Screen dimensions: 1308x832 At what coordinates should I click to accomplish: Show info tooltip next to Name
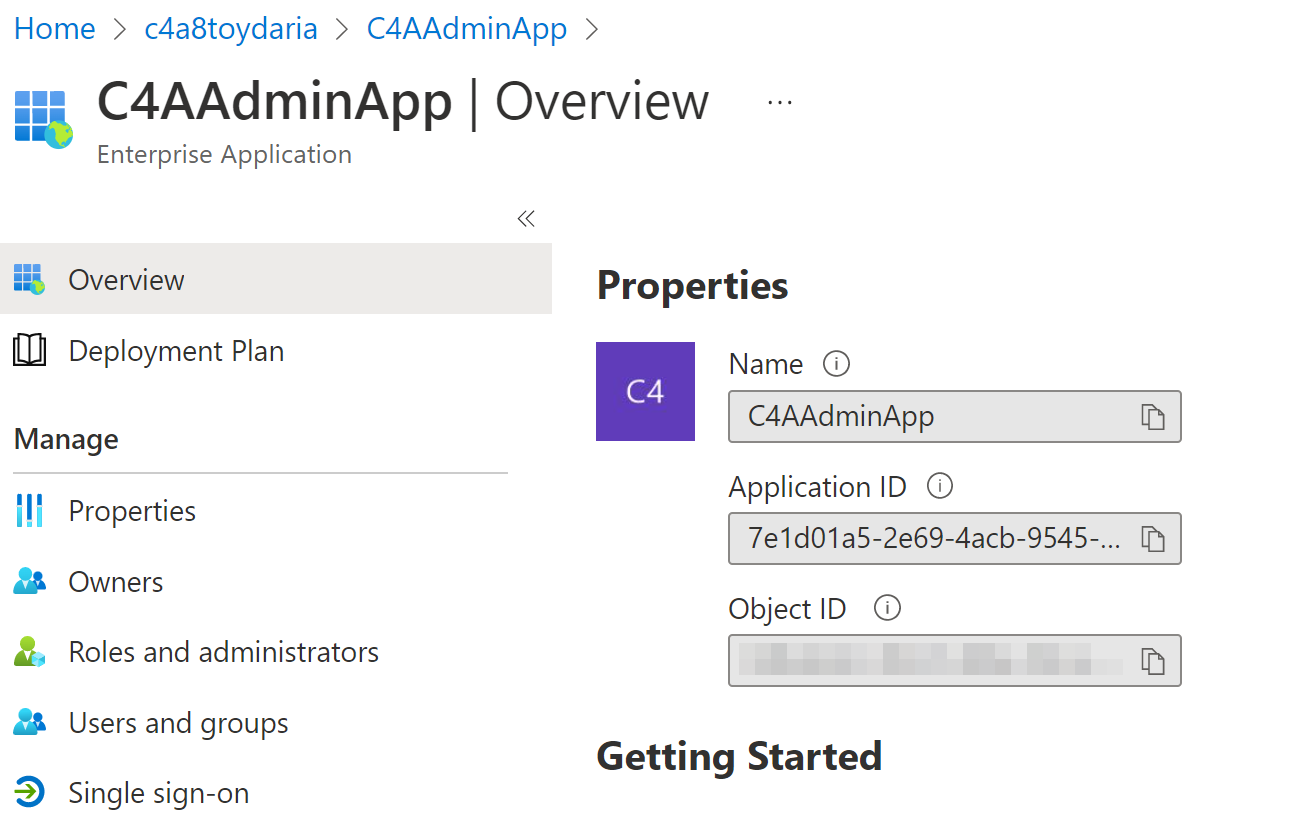(836, 364)
